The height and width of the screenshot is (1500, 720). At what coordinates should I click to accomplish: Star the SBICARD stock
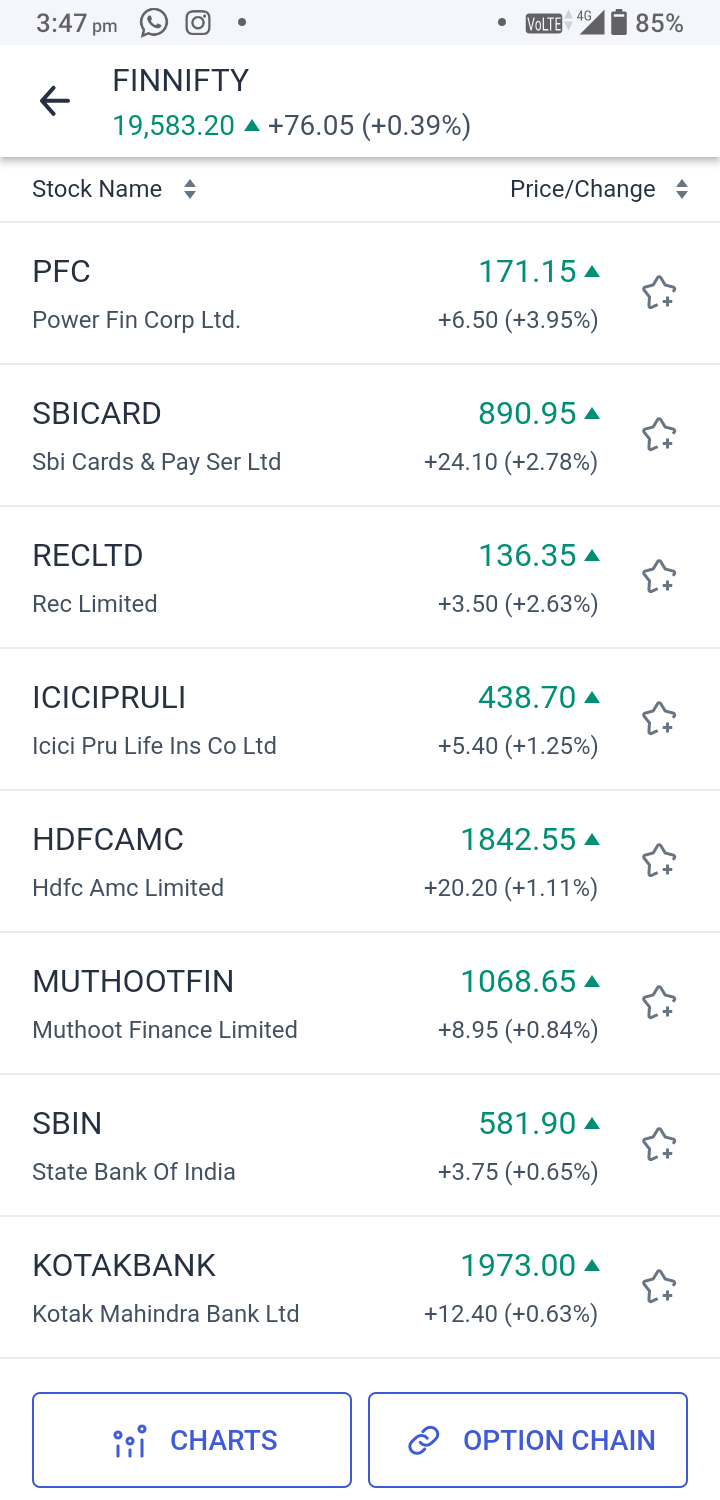pyautogui.click(x=658, y=435)
